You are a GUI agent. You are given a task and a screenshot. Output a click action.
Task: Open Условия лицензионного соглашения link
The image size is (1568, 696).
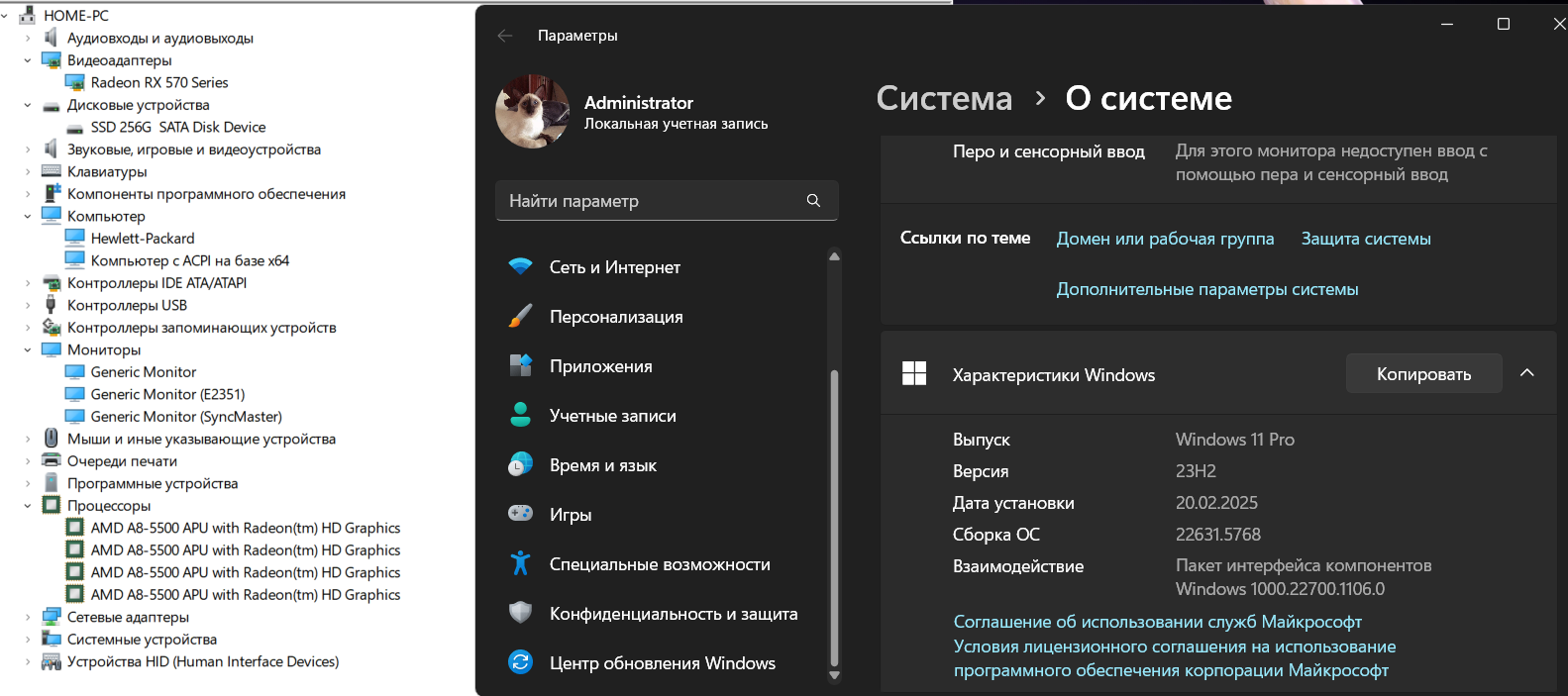pyautogui.click(x=1175, y=658)
